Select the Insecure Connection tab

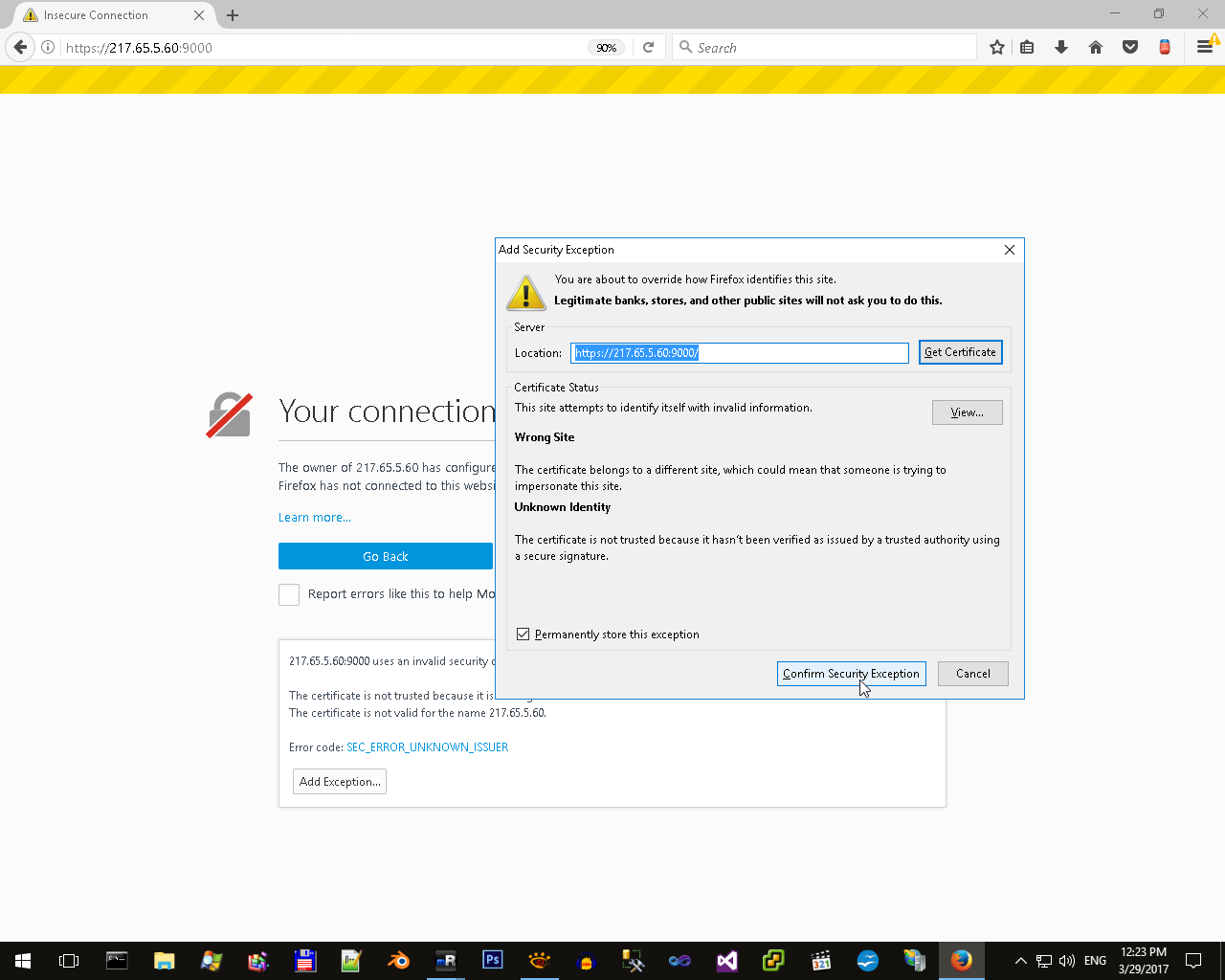click(x=114, y=15)
